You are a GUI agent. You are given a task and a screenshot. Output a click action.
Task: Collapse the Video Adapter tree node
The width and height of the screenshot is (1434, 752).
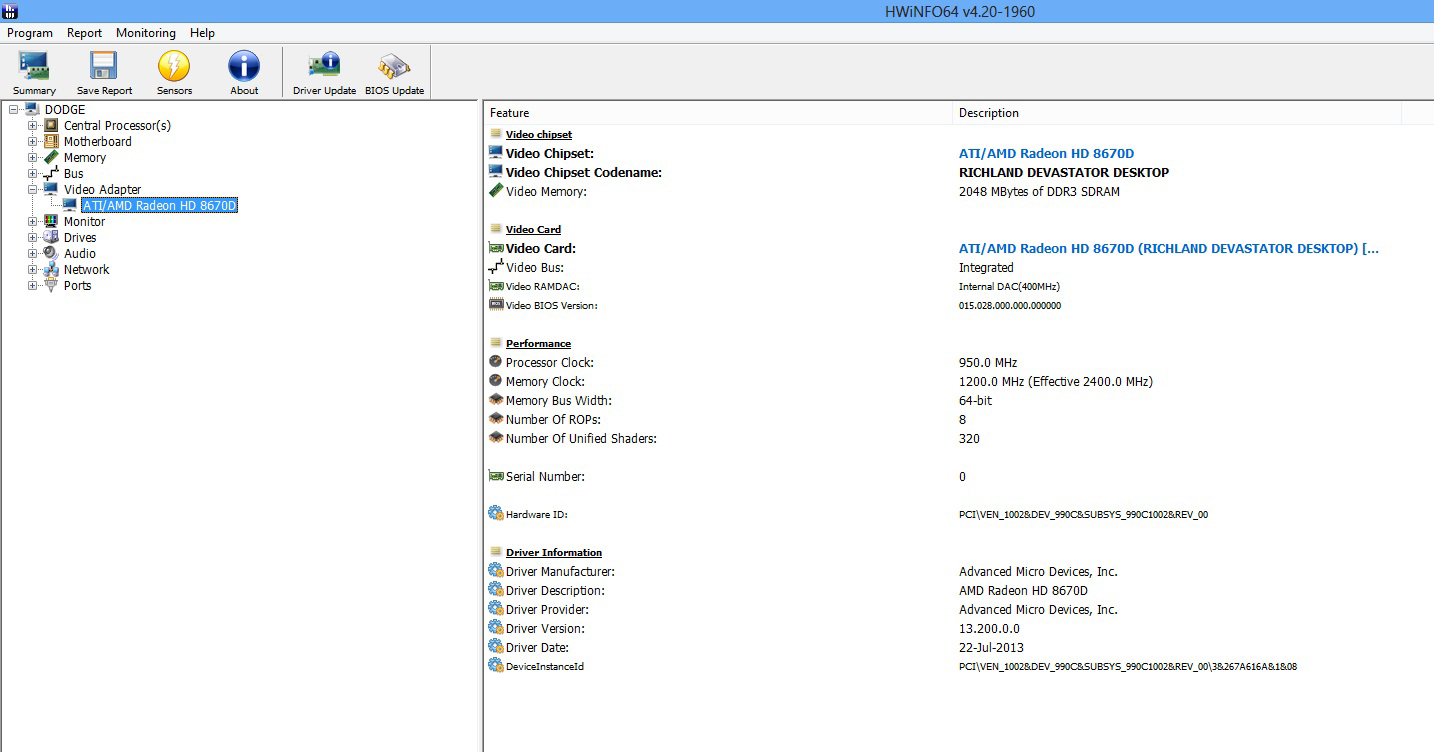[x=33, y=189]
